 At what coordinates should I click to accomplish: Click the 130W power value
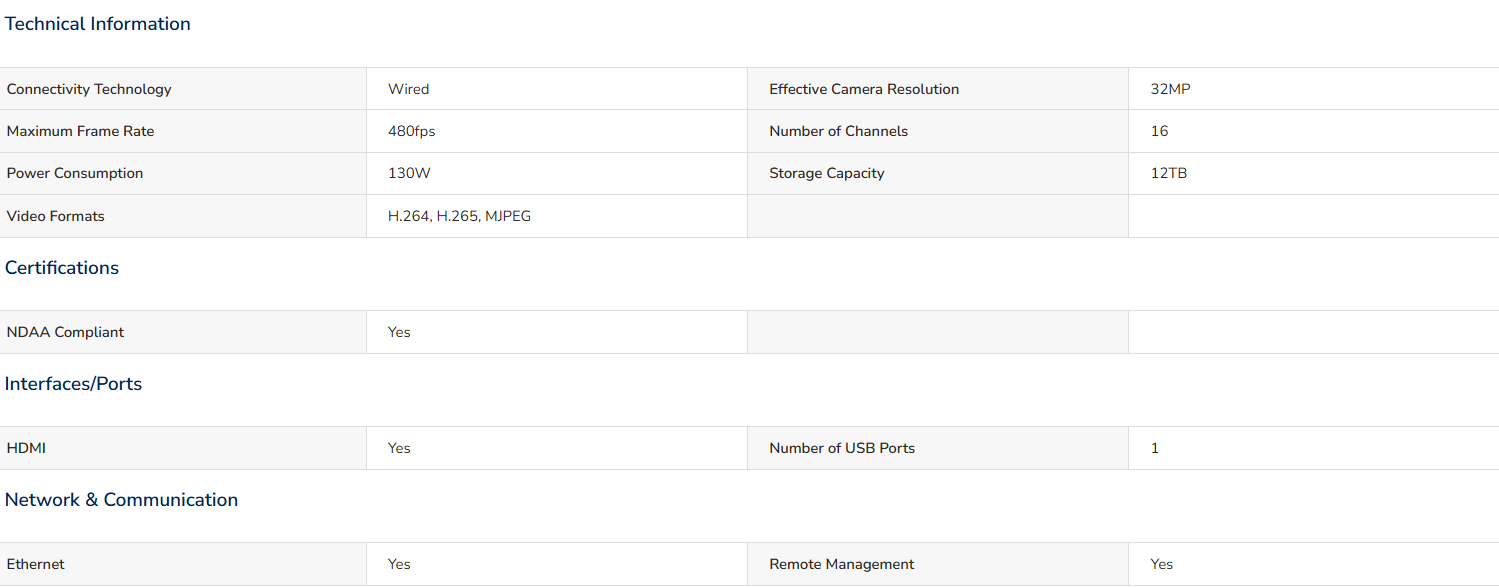(409, 173)
